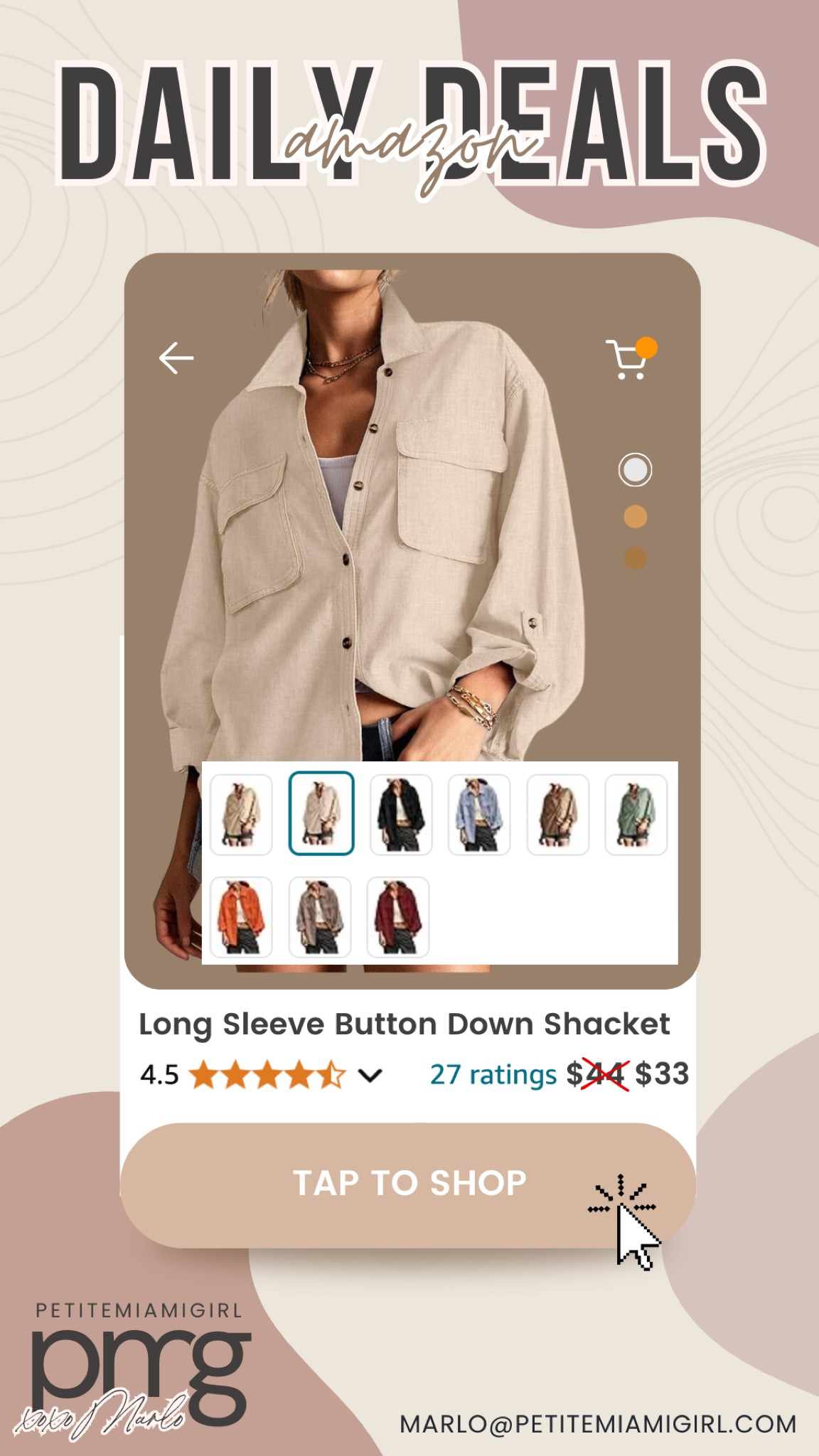The image size is (819, 1456).
Task: Tap the back arrow icon
Action: click(x=176, y=358)
